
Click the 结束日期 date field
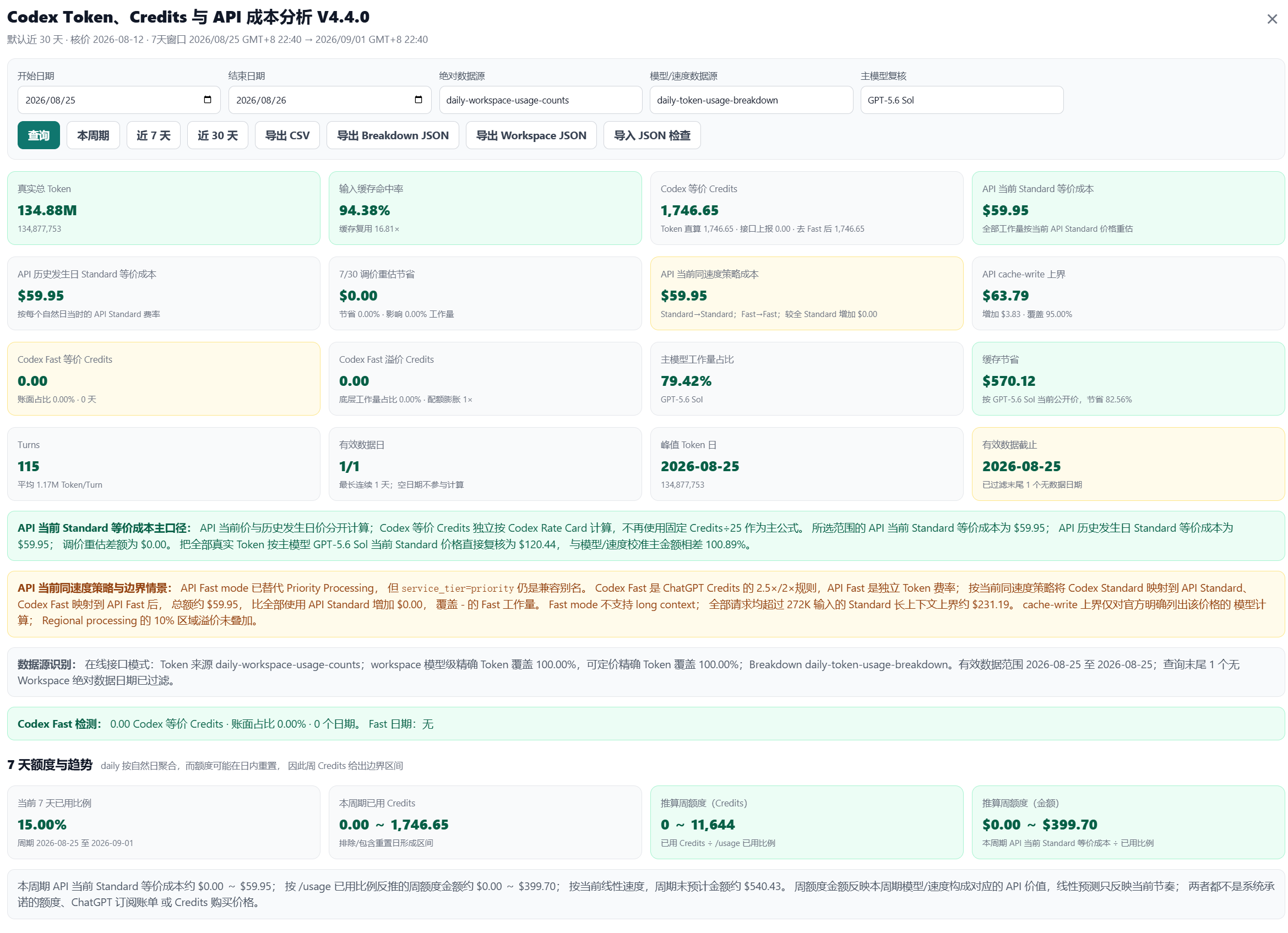click(329, 100)
